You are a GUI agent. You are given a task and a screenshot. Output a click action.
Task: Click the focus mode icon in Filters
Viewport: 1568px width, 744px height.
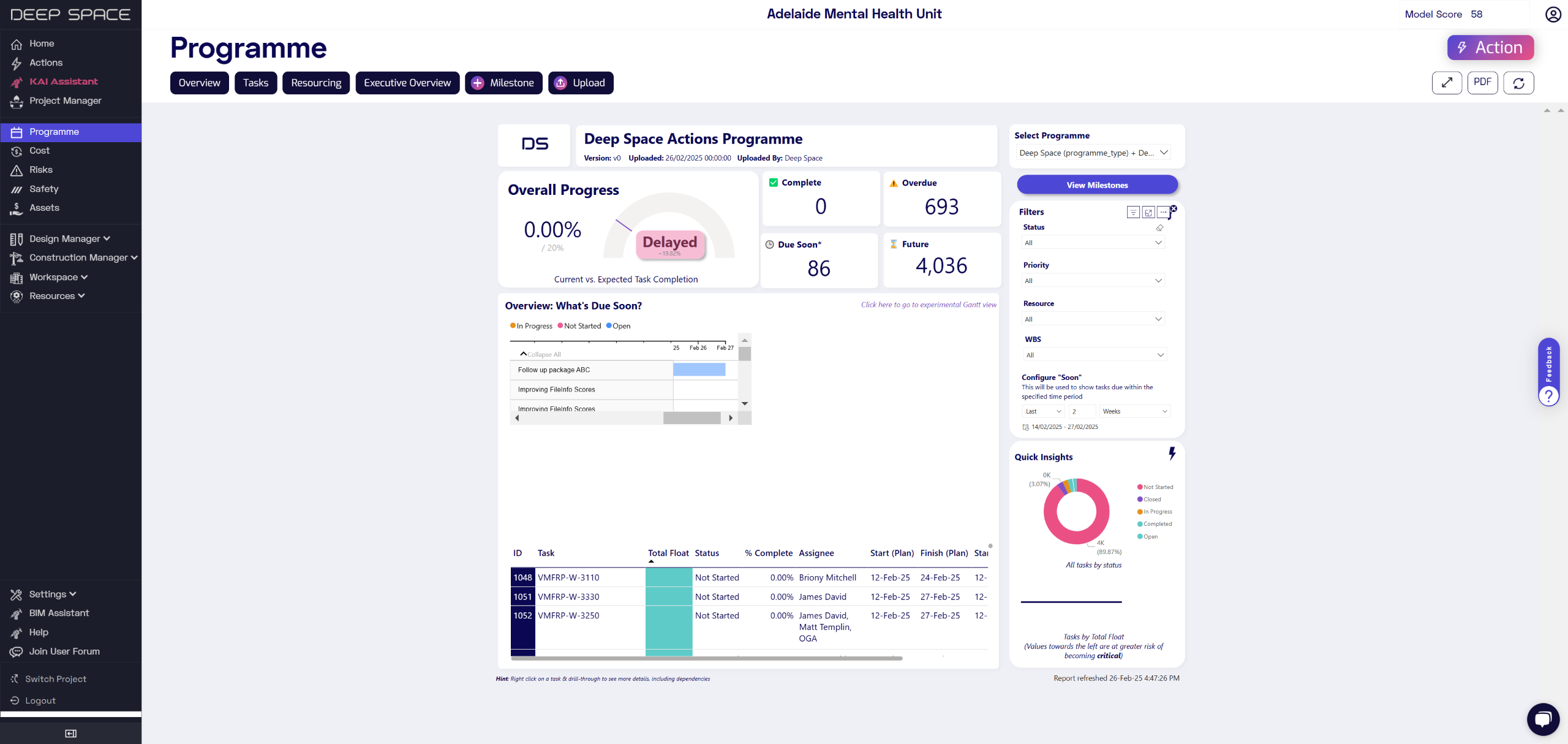[1148, 212]
